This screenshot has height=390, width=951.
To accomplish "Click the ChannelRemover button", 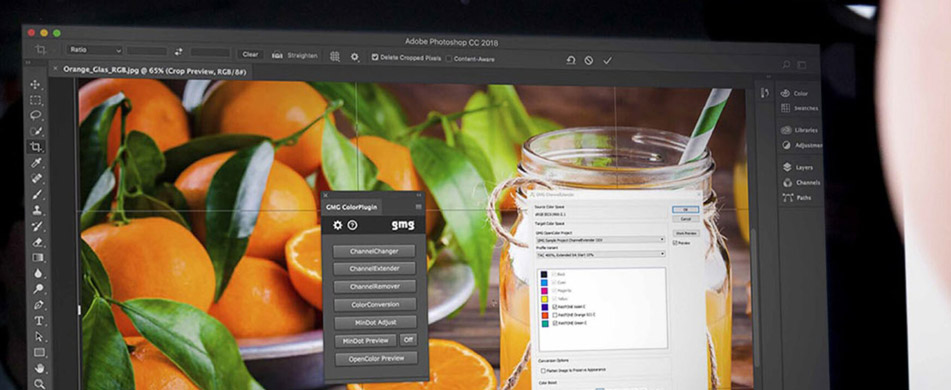I will 375,286.
